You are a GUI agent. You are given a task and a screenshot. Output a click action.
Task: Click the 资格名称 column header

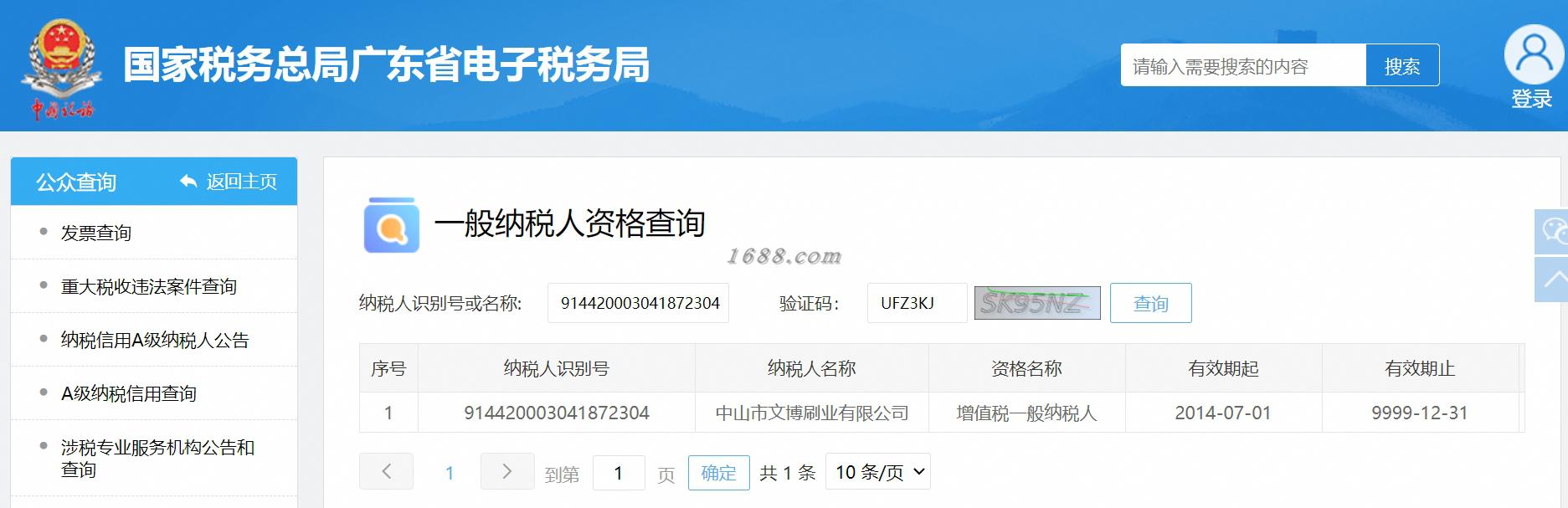1027,368
